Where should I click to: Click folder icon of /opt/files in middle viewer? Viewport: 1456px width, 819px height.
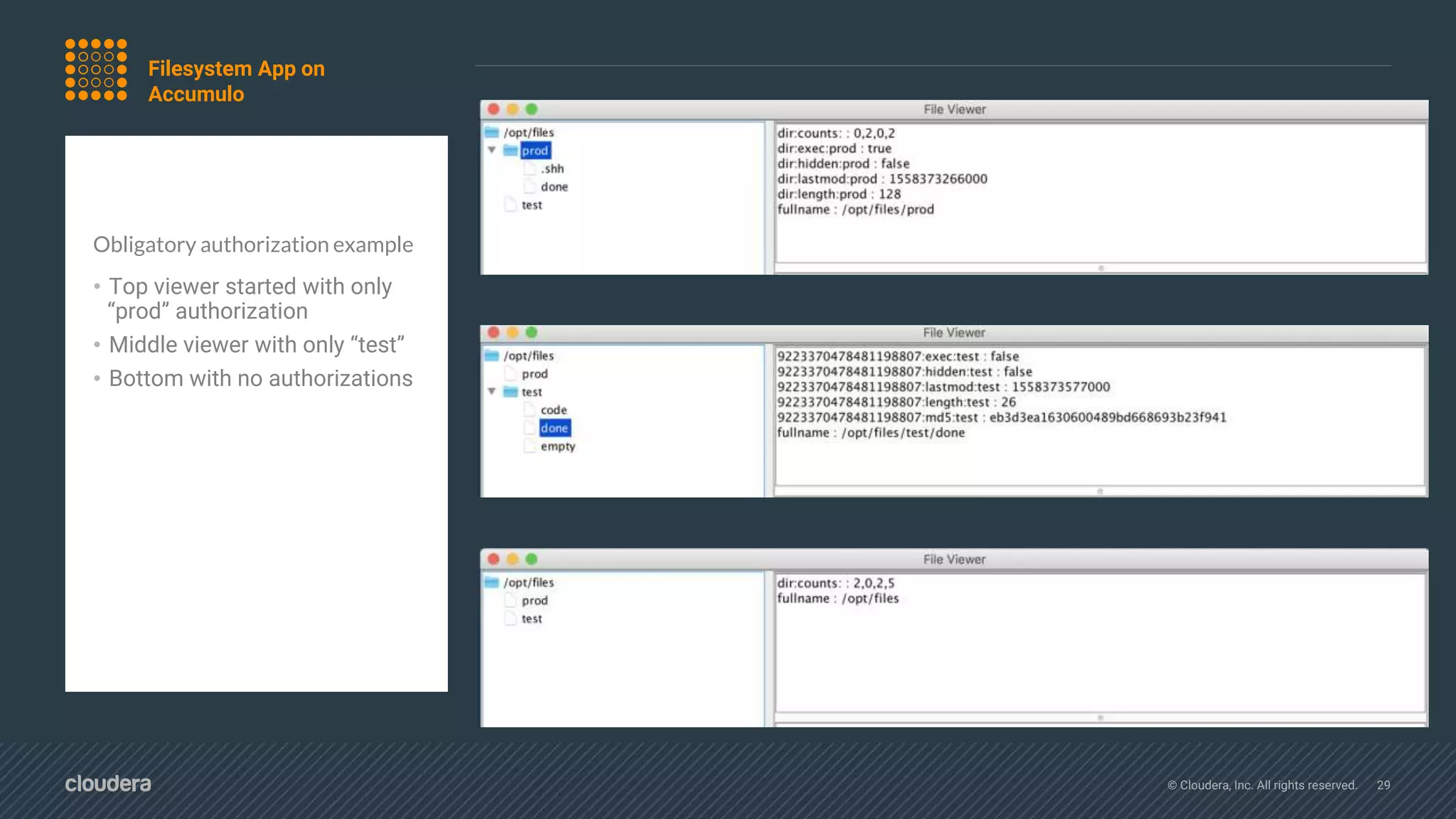click(492, 355)
